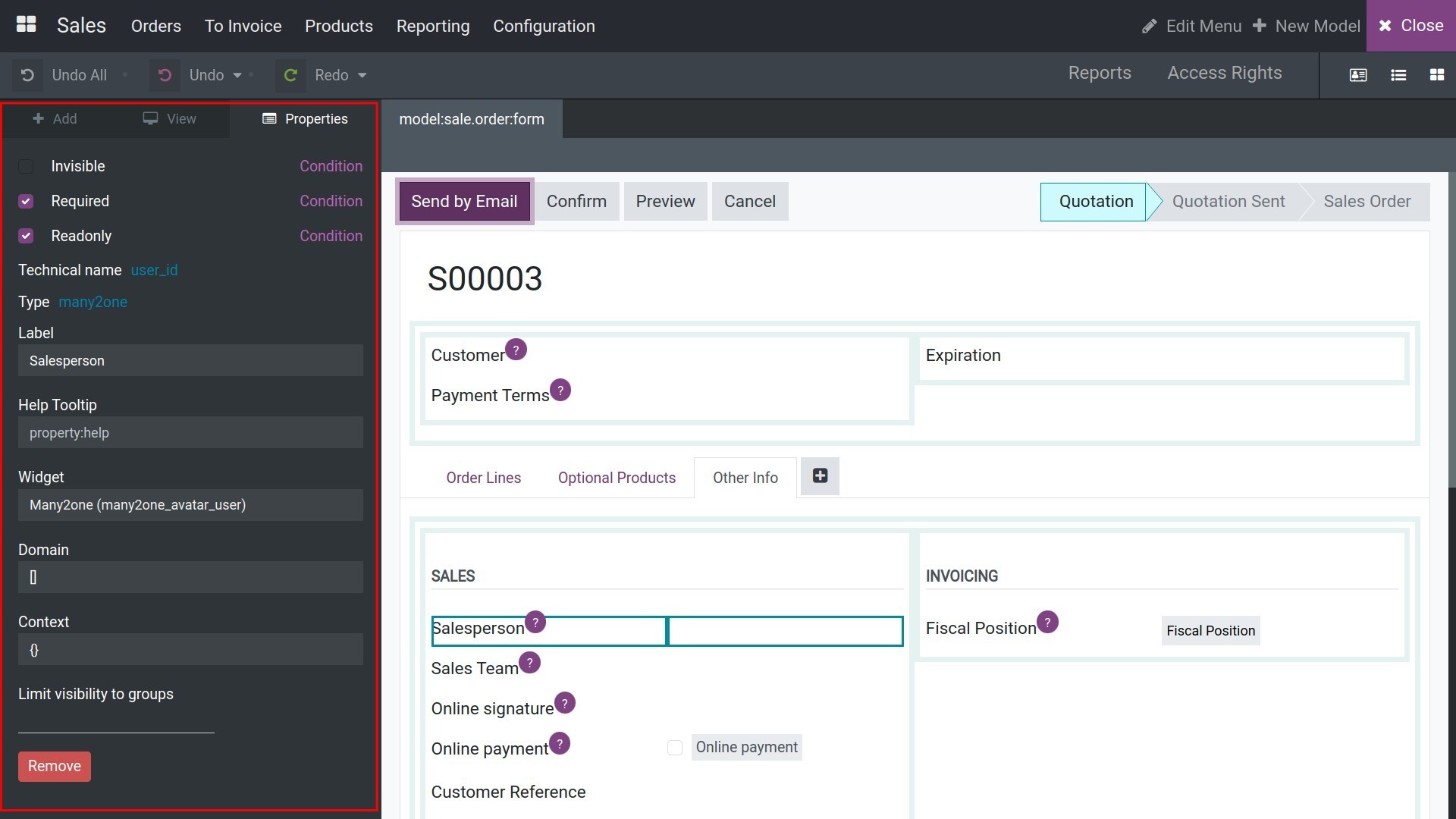1456x819 pixels.
Task: Click the Help Tooltip input field
Action: 190,433
